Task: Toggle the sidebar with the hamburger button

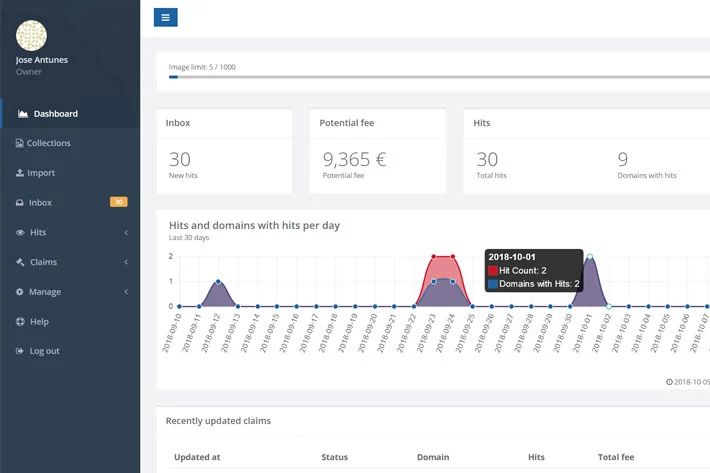Action: point(165,18)
